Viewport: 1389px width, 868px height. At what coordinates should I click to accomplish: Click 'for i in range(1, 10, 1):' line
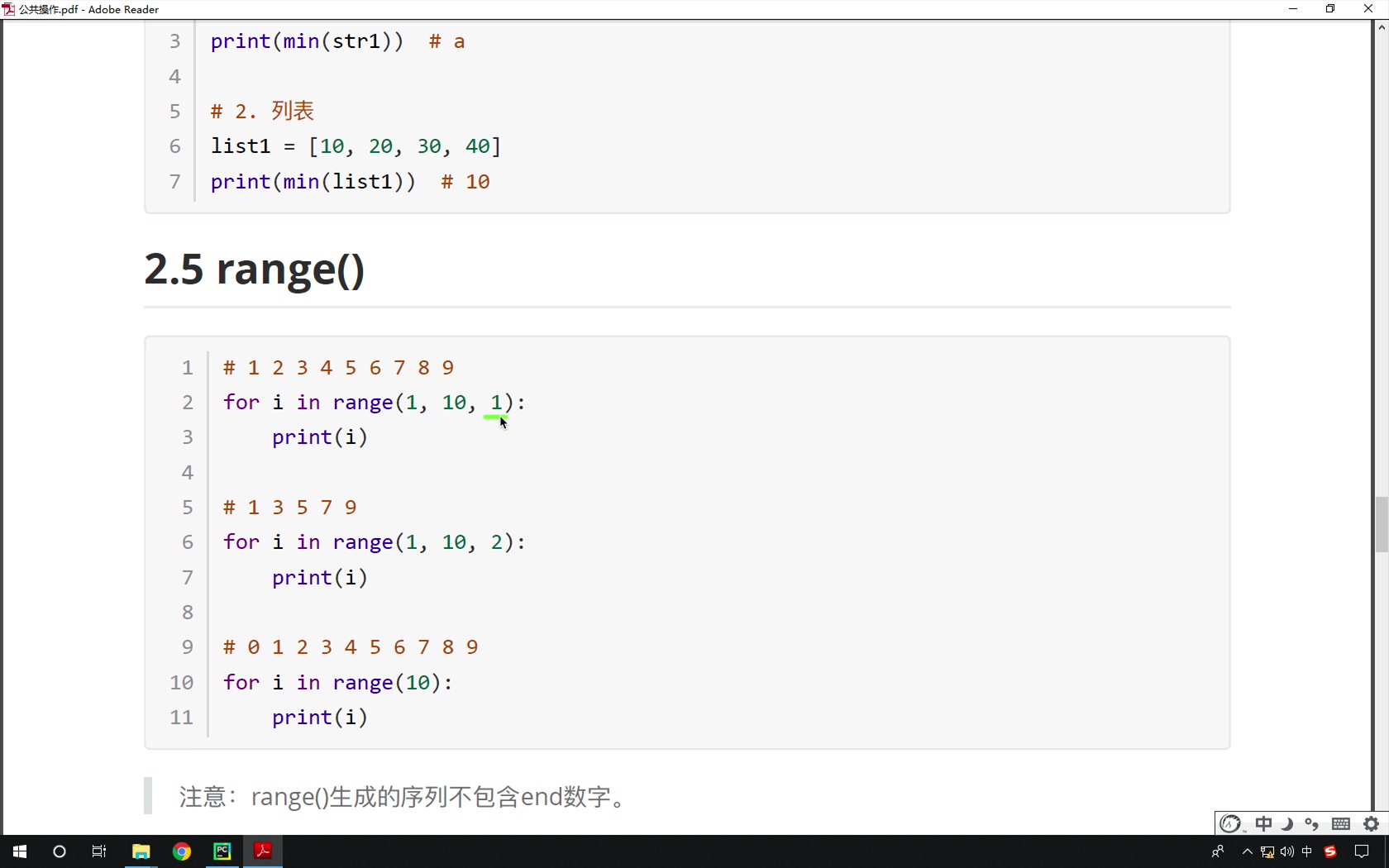[x=375, y=403]
